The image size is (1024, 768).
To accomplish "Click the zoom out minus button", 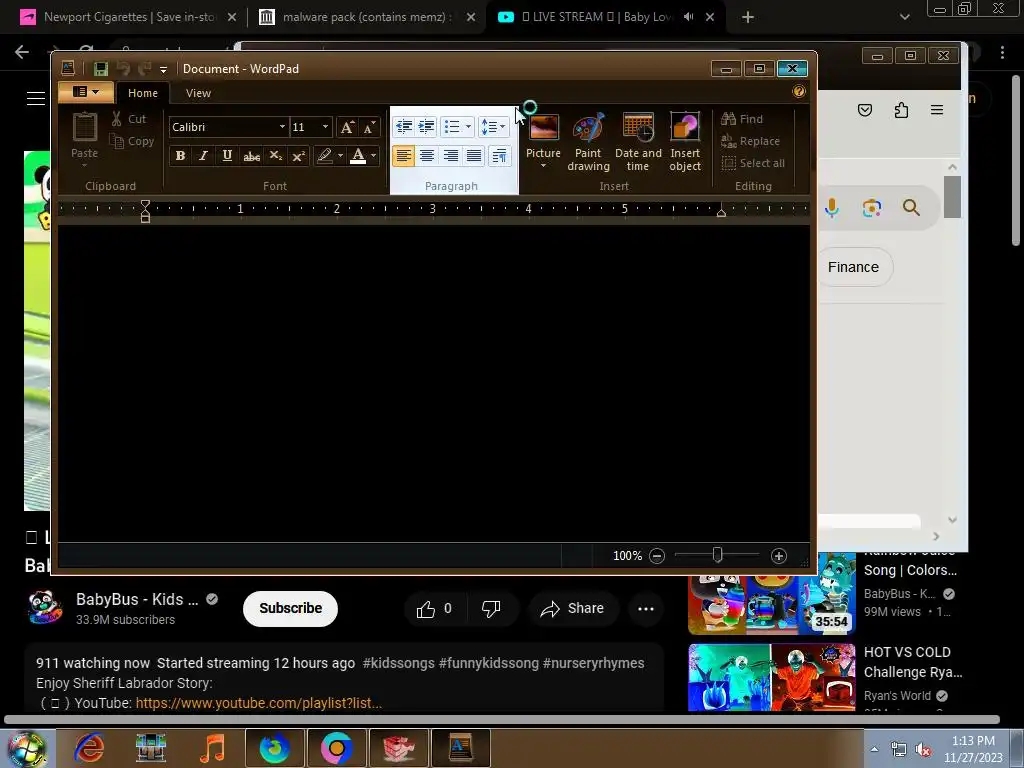I will coord(657,556).
